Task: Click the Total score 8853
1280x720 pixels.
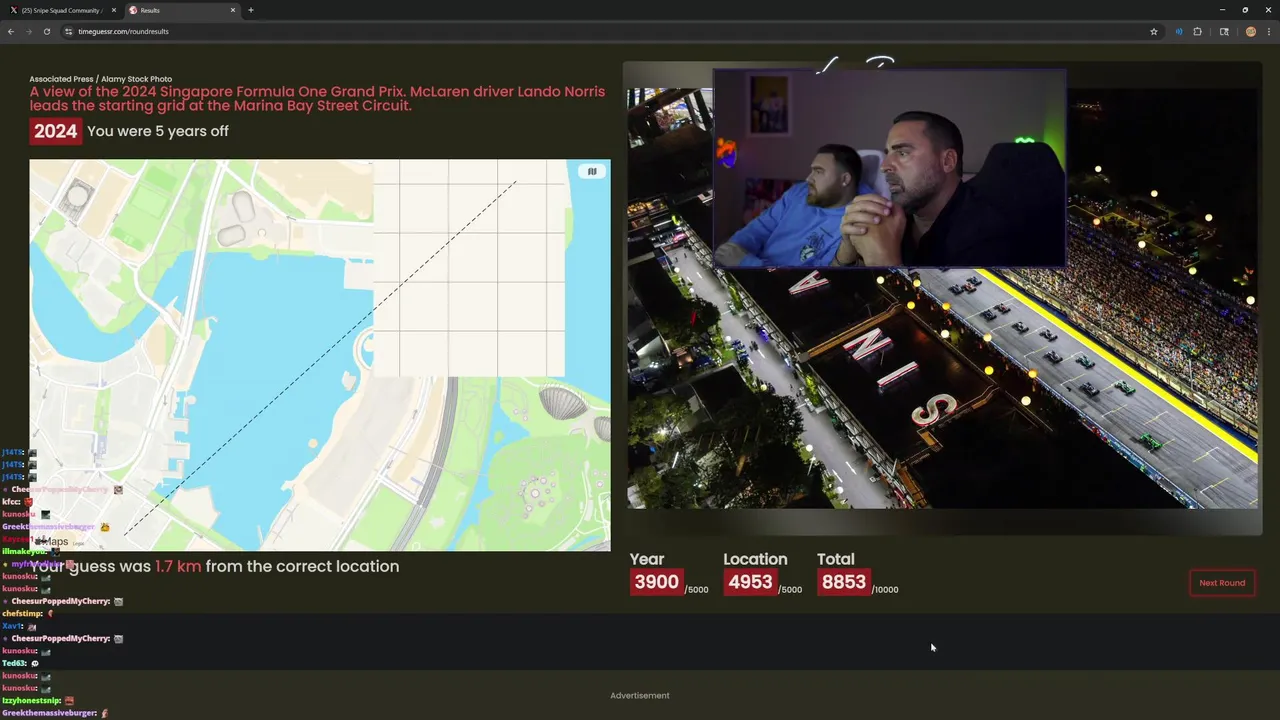Action: coord(843,582)
